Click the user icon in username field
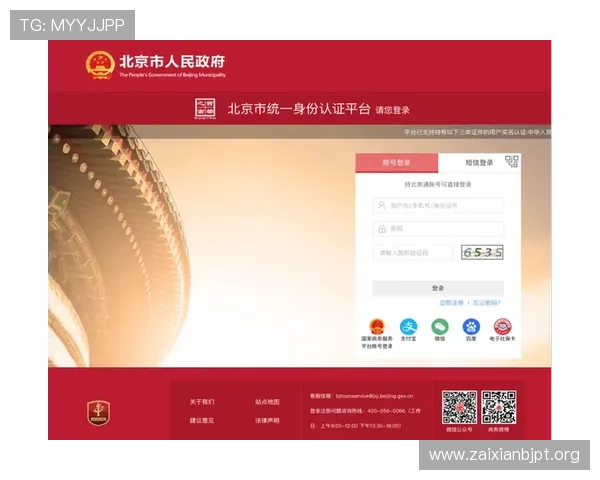The width and height of the screenshot is (600, 480). (382, 205)
